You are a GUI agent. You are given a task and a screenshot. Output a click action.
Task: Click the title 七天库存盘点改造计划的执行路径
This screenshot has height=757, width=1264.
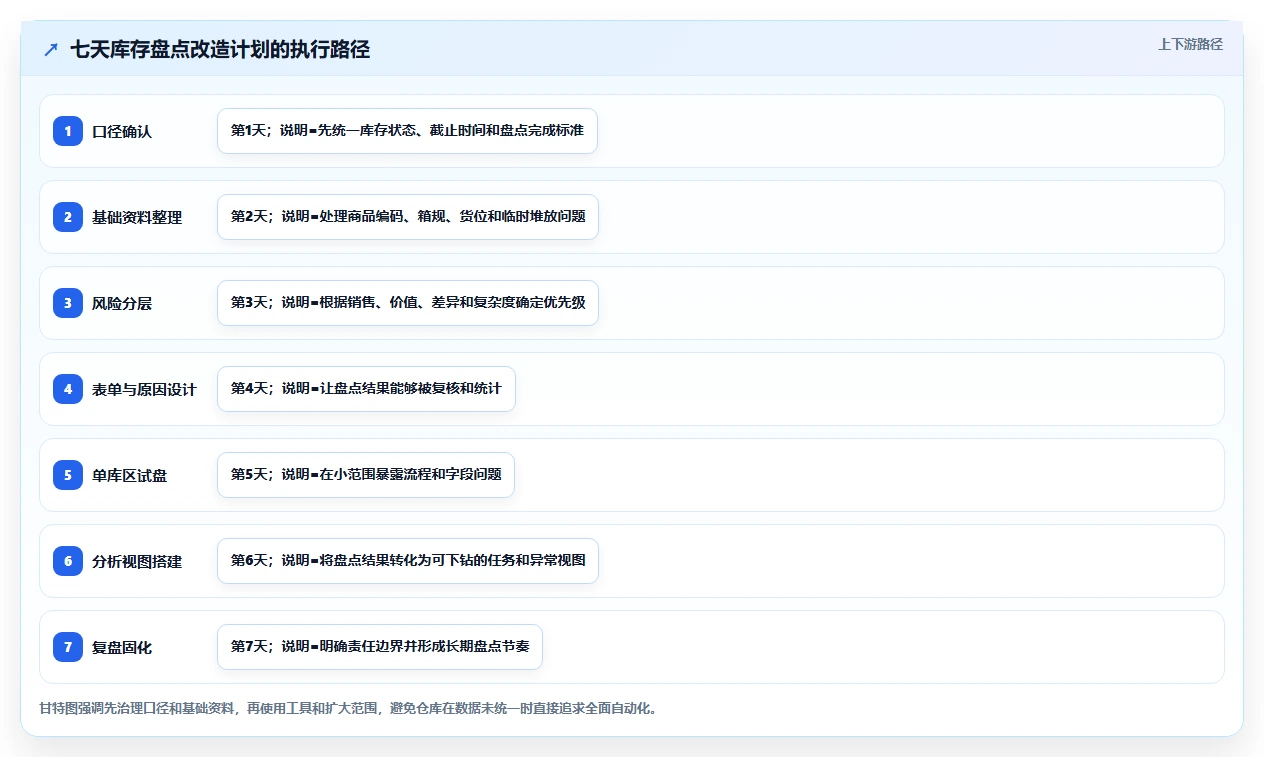(220, 50)
